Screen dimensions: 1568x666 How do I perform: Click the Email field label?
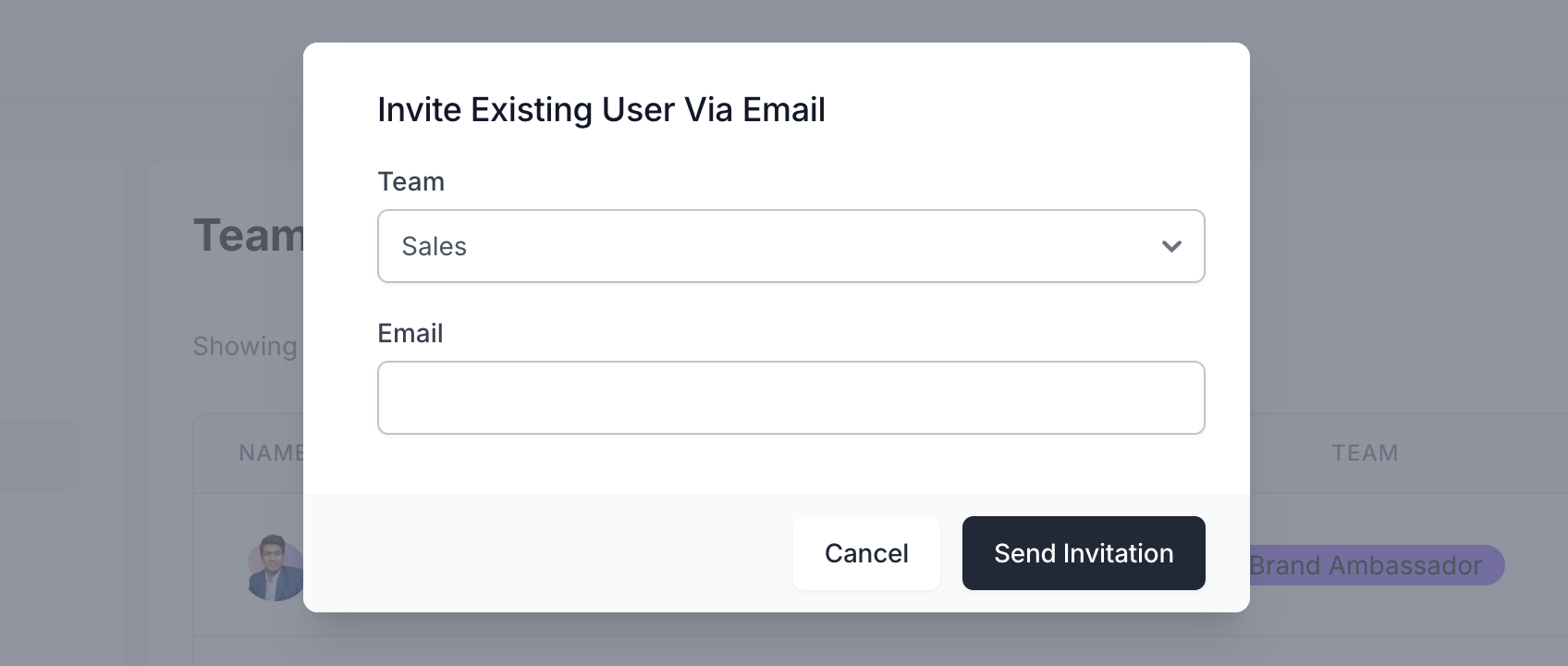(410, 333)
